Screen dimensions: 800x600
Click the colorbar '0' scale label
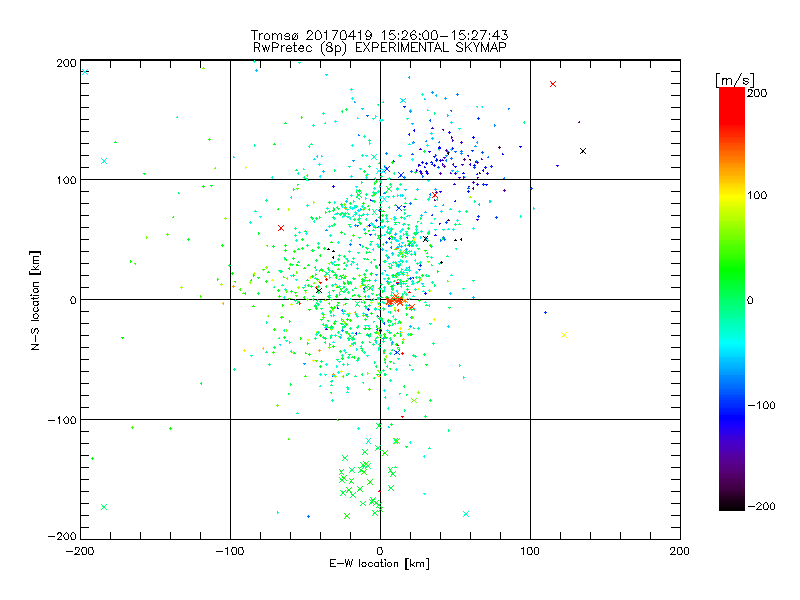coord(750,300)
